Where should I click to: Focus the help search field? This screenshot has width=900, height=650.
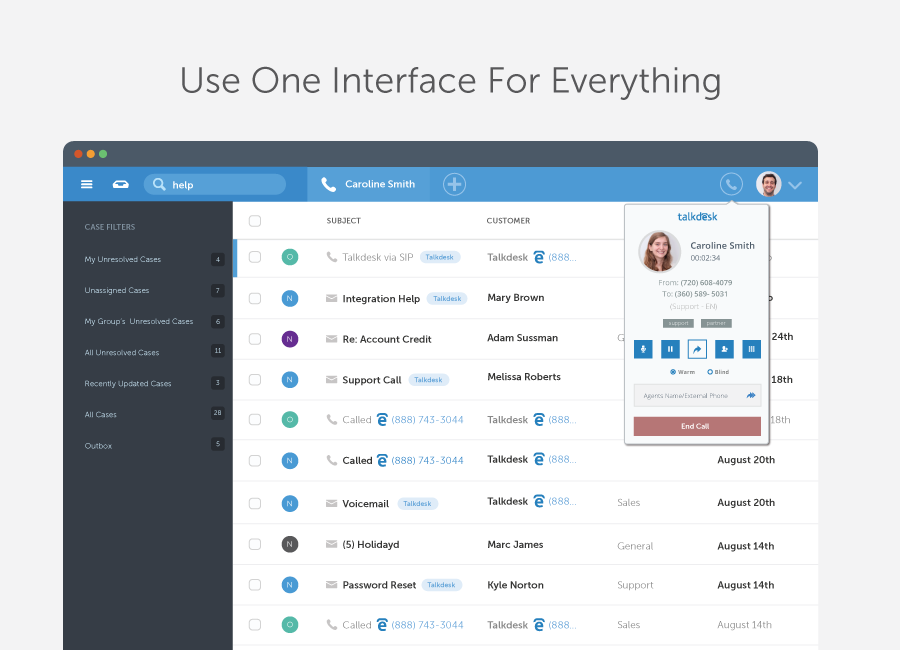click(215, 184)
